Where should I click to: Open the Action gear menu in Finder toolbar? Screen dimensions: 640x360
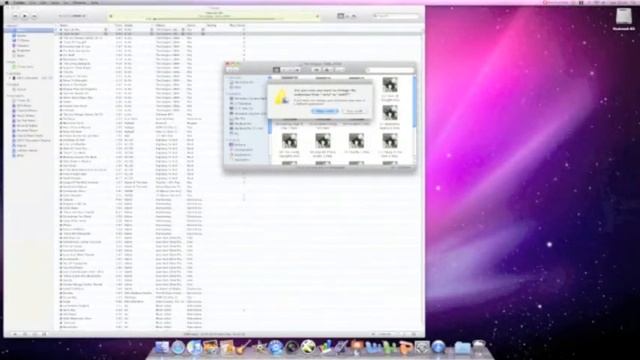[x=327, y=70]
